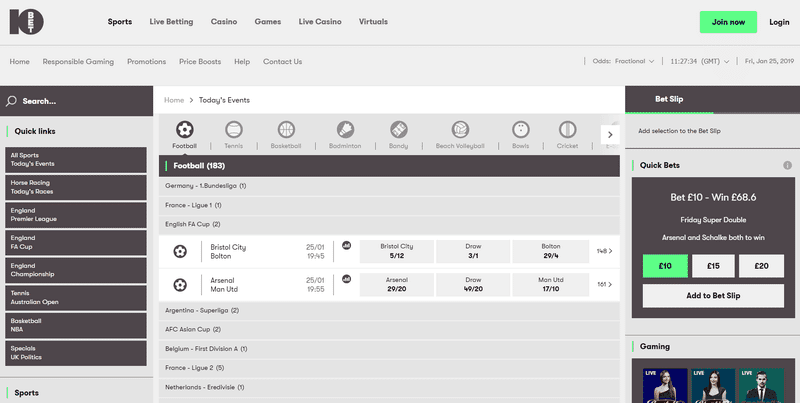Click the Join now button
The image size is (800, 403).
click(728, 21)
